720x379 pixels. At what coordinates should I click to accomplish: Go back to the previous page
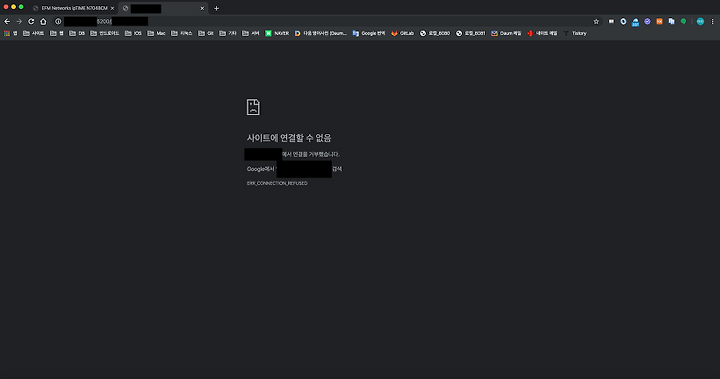pyautogui.click(x=7, y=21)
